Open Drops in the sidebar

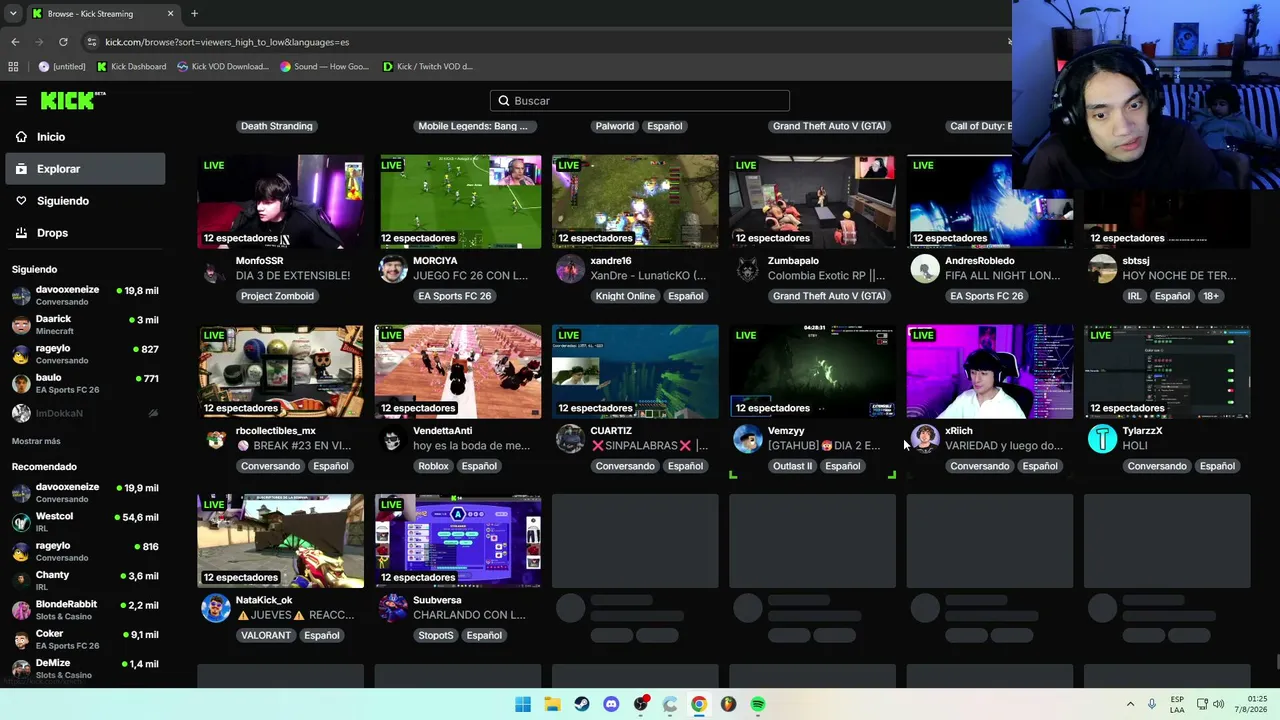point(85,233)
